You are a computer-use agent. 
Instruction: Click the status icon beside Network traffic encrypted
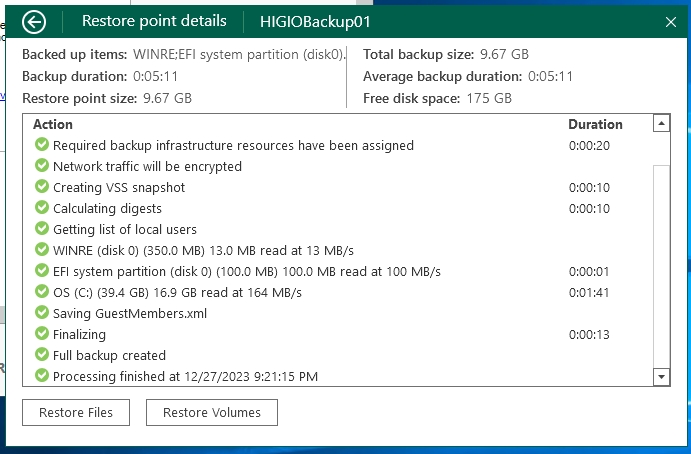click(x=42, y=166)
